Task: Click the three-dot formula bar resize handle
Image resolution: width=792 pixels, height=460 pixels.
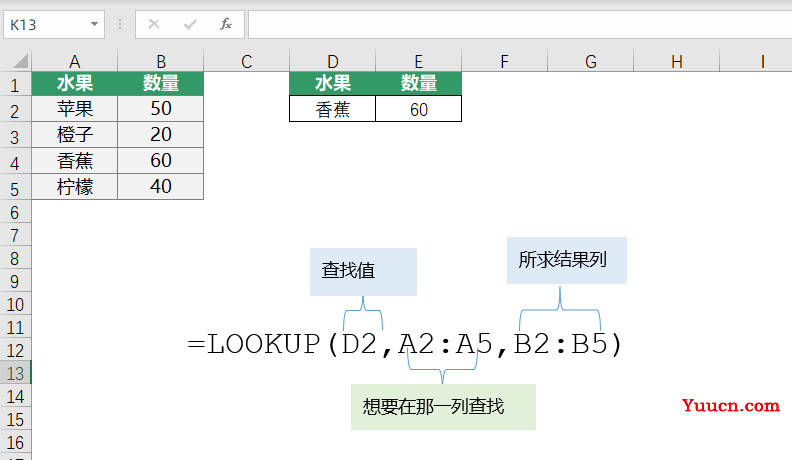Action: point(120,24)
